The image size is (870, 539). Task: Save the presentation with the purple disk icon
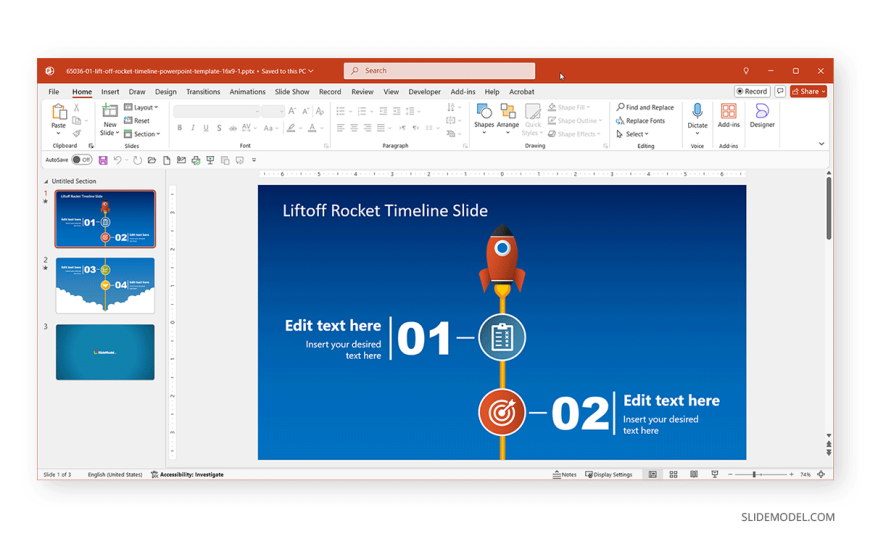[103, 160]
